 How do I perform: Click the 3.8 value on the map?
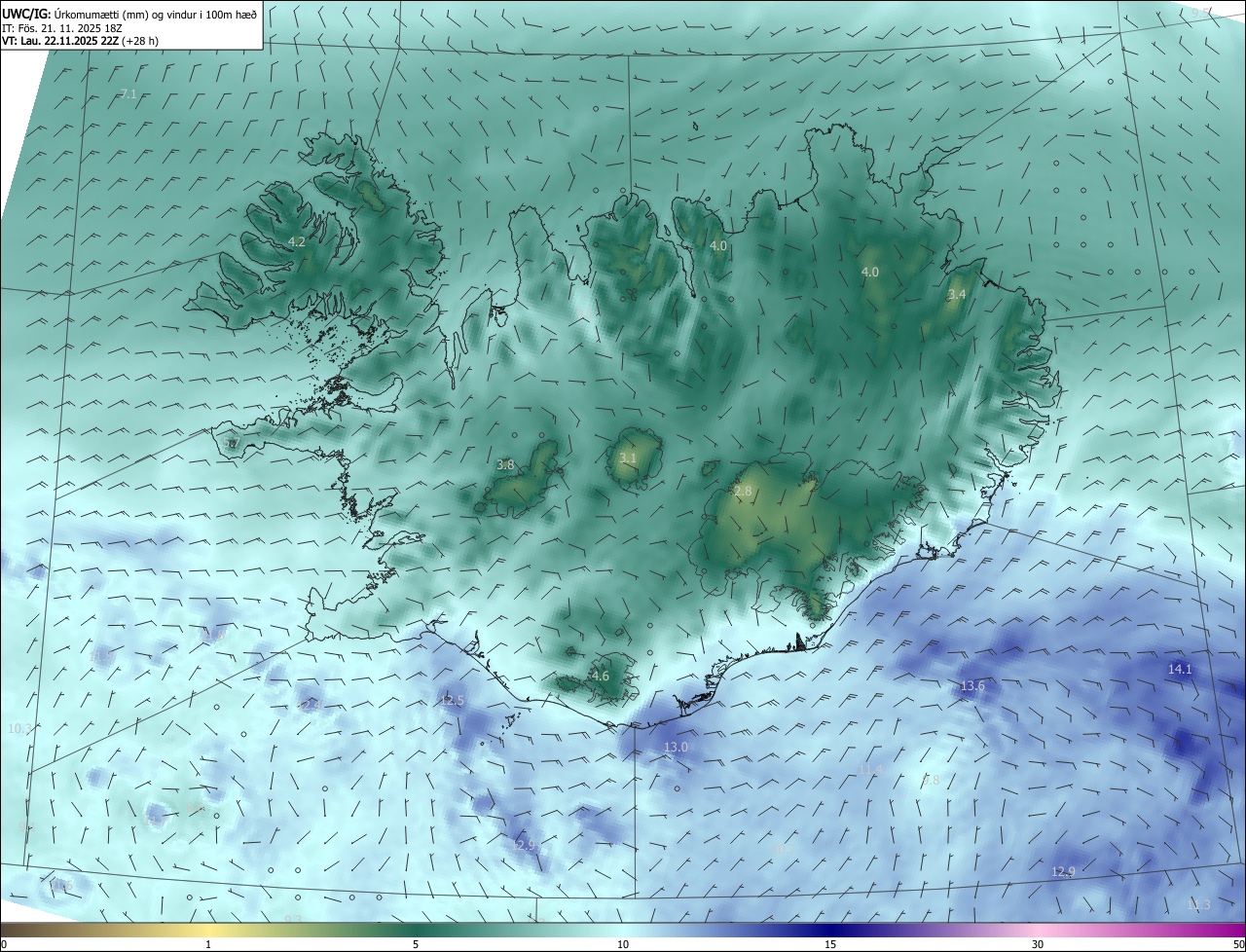(x=505, y=465)
